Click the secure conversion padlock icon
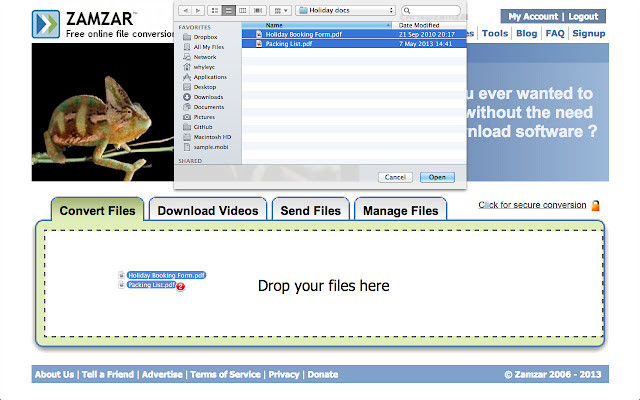The height and width of the screenshot is (400, 640). (595, 205)
